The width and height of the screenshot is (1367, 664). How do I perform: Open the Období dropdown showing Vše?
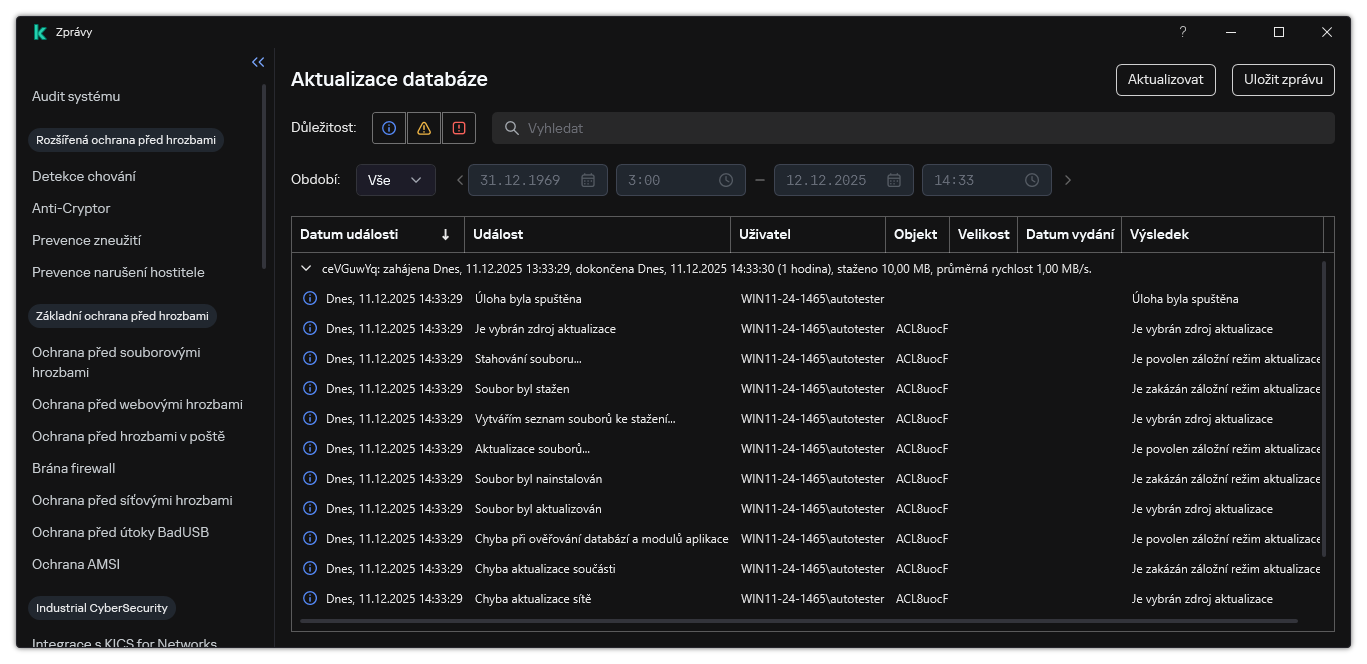(395, 180)
